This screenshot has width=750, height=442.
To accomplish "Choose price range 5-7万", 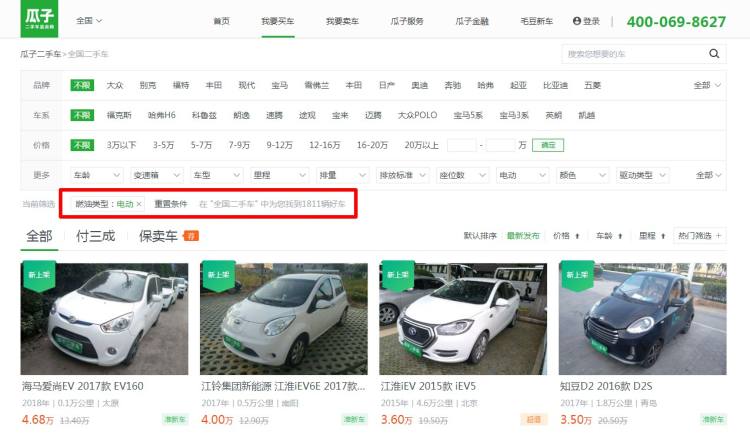I will pos(201,145).
